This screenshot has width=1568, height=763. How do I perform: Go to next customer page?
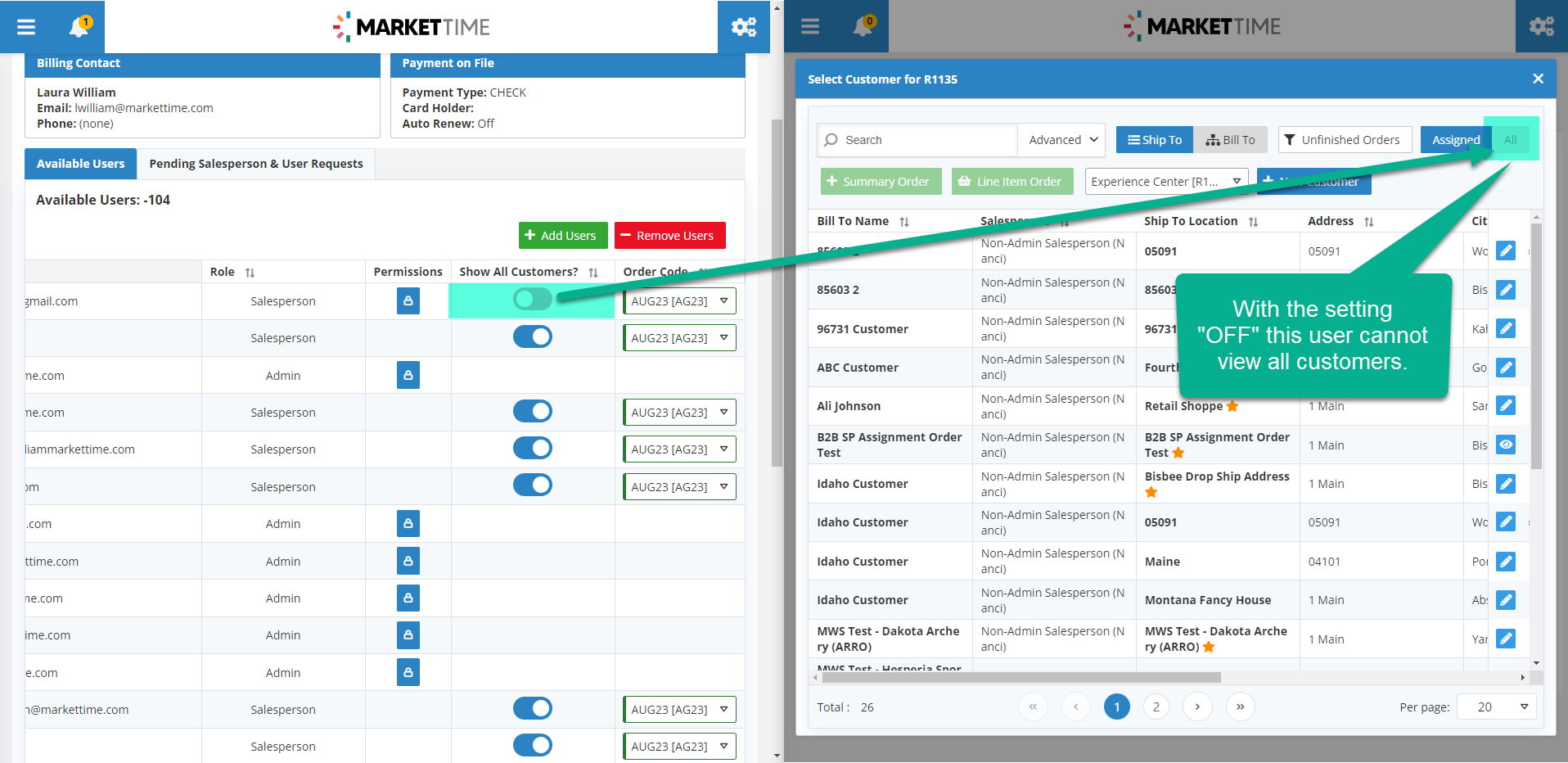1197,707
